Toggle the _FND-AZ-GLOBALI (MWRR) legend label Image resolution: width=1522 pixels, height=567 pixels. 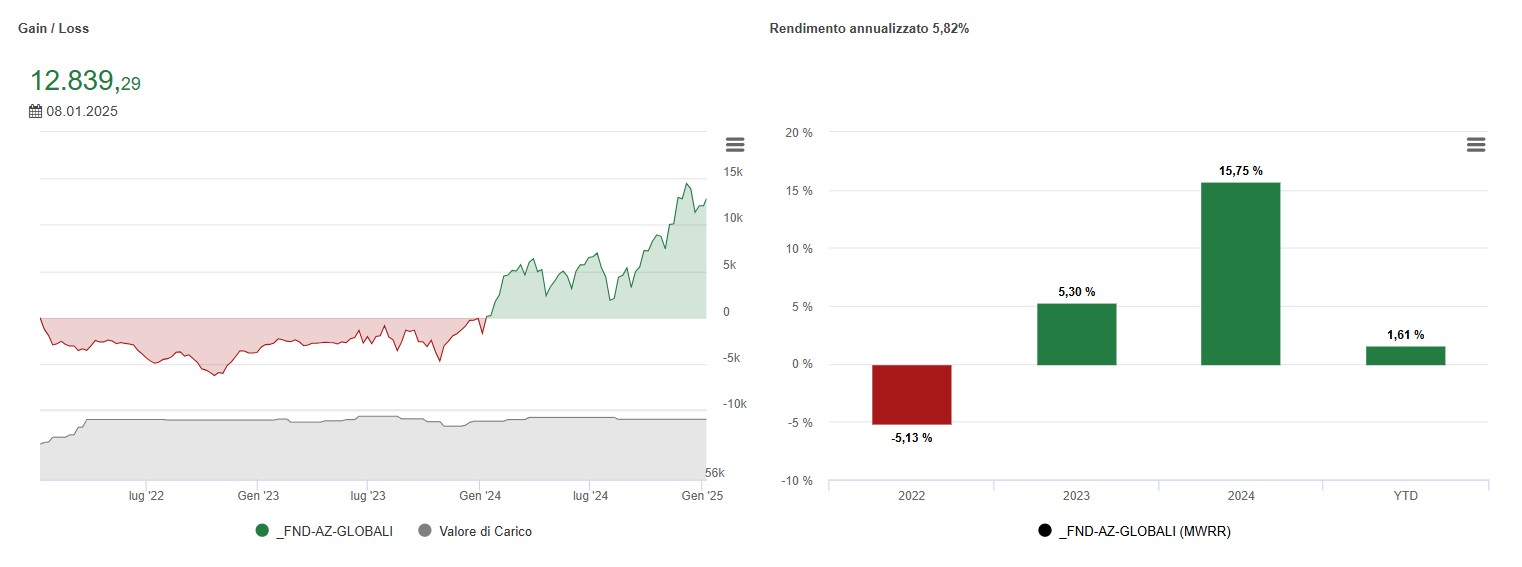point(1144,532)
